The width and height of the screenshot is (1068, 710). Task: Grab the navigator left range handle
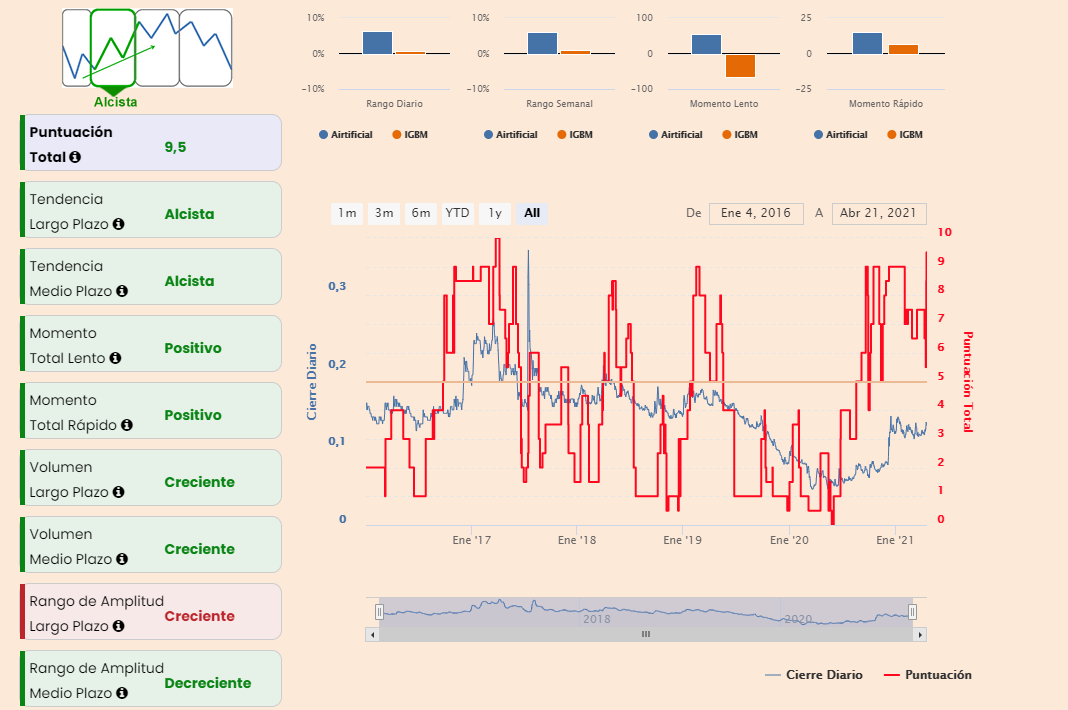tap(379, 612)
